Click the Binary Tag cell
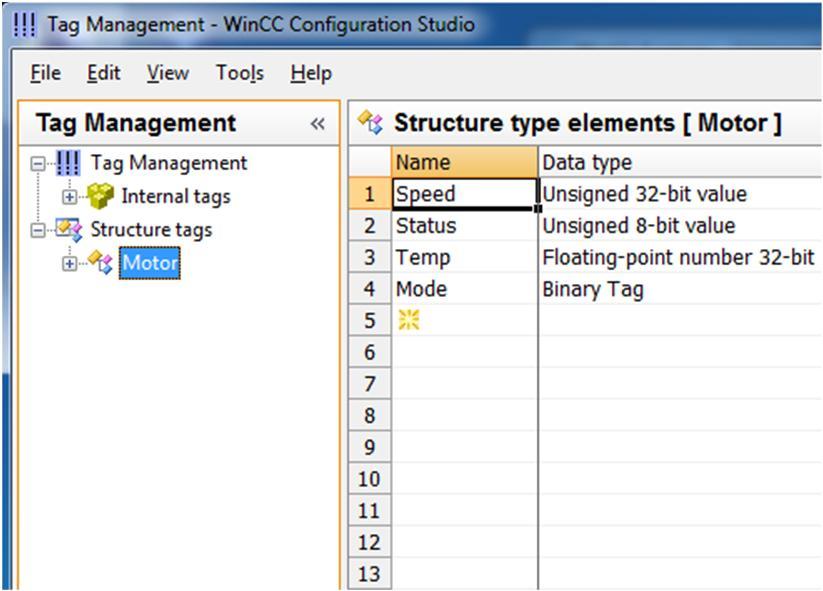823x591 pixels. 680,289
